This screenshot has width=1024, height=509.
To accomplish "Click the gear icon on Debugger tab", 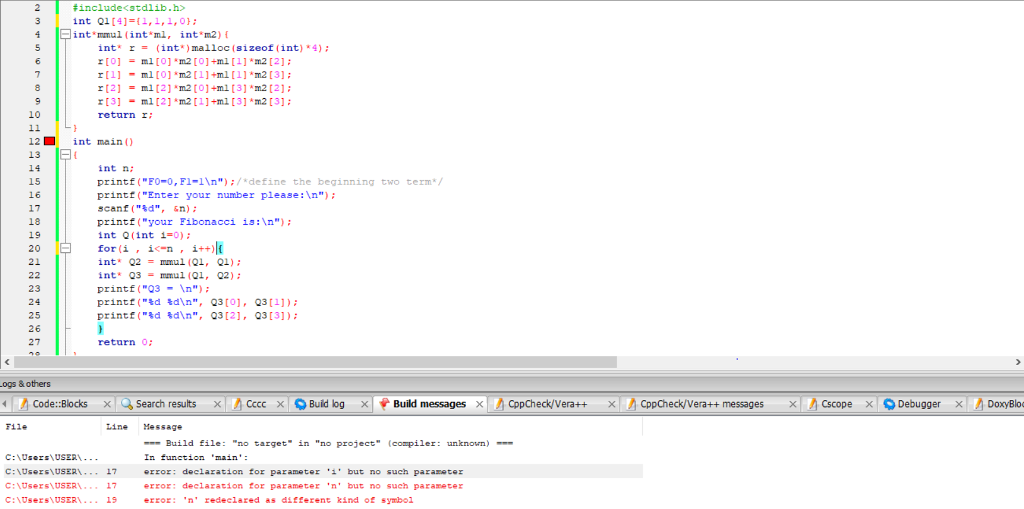I will [889, 404].
